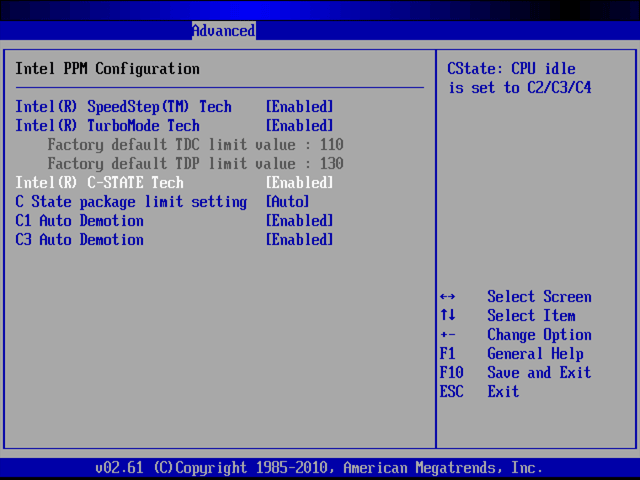Click Change Option help label
The image size is (640, 480).
click(539, 335)
